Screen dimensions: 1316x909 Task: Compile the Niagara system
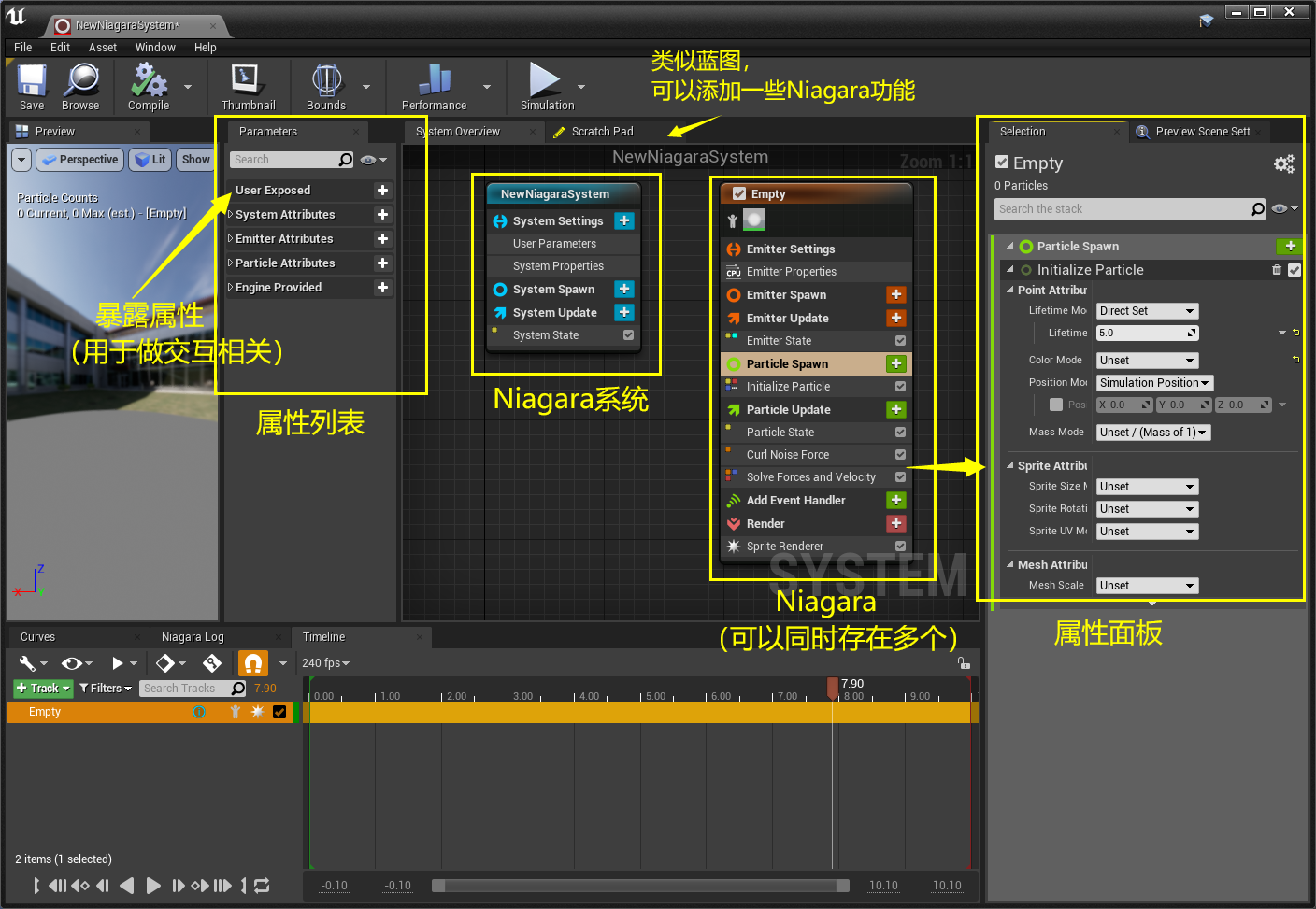pyautogui.click(x=149, y=87)
